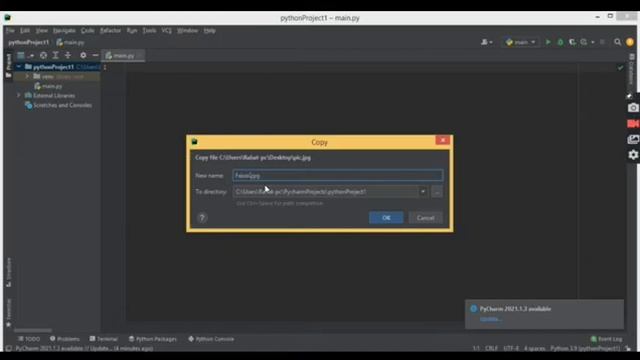Click the New name input field

pos(338,176)
